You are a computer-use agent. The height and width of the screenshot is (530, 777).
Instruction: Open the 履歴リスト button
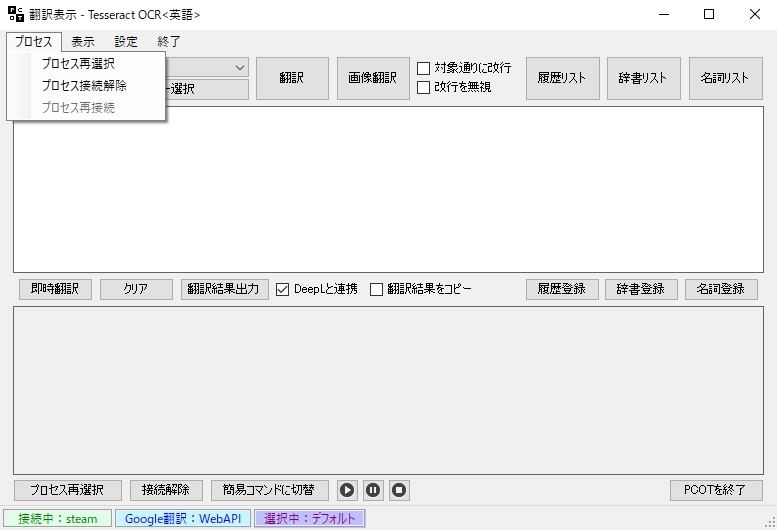[562, 78]
